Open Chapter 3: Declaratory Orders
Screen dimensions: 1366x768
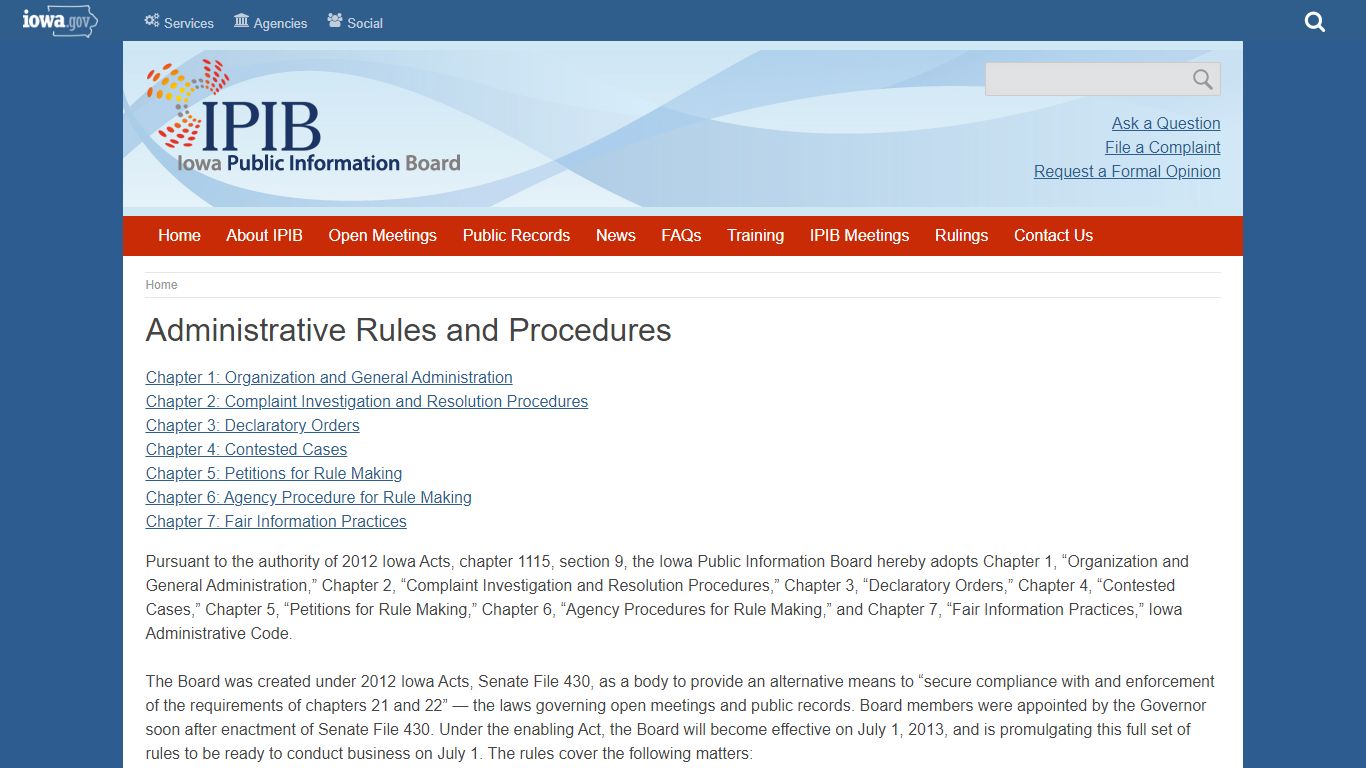252,425
